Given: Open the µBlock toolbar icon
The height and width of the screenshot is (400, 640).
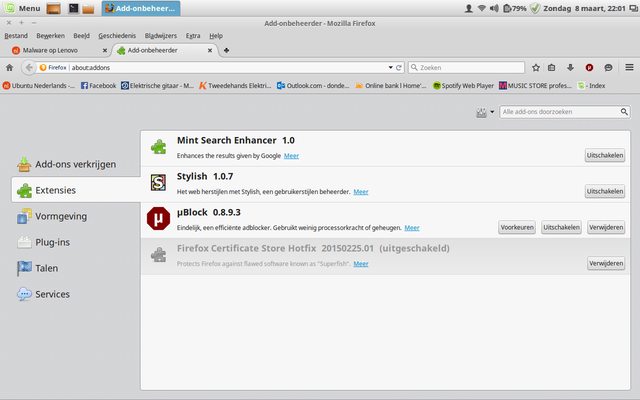Looking at the screenshot, I should 589,68.
